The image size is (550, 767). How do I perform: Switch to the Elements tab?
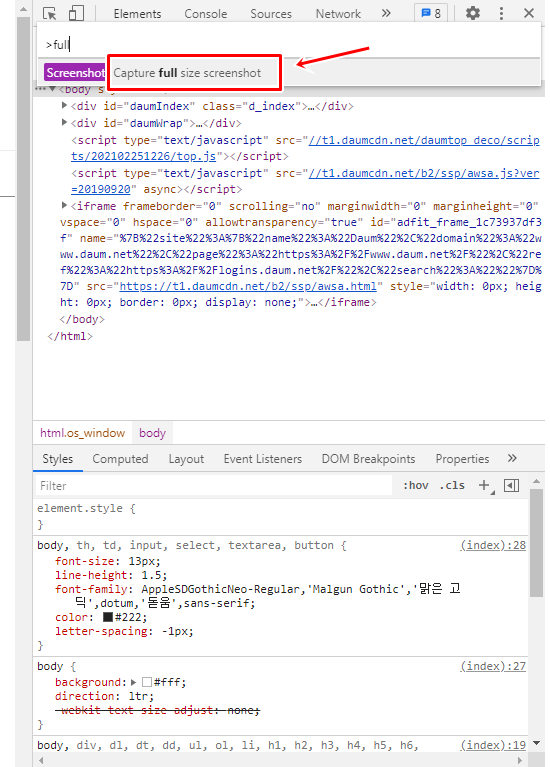pos(138,14)
